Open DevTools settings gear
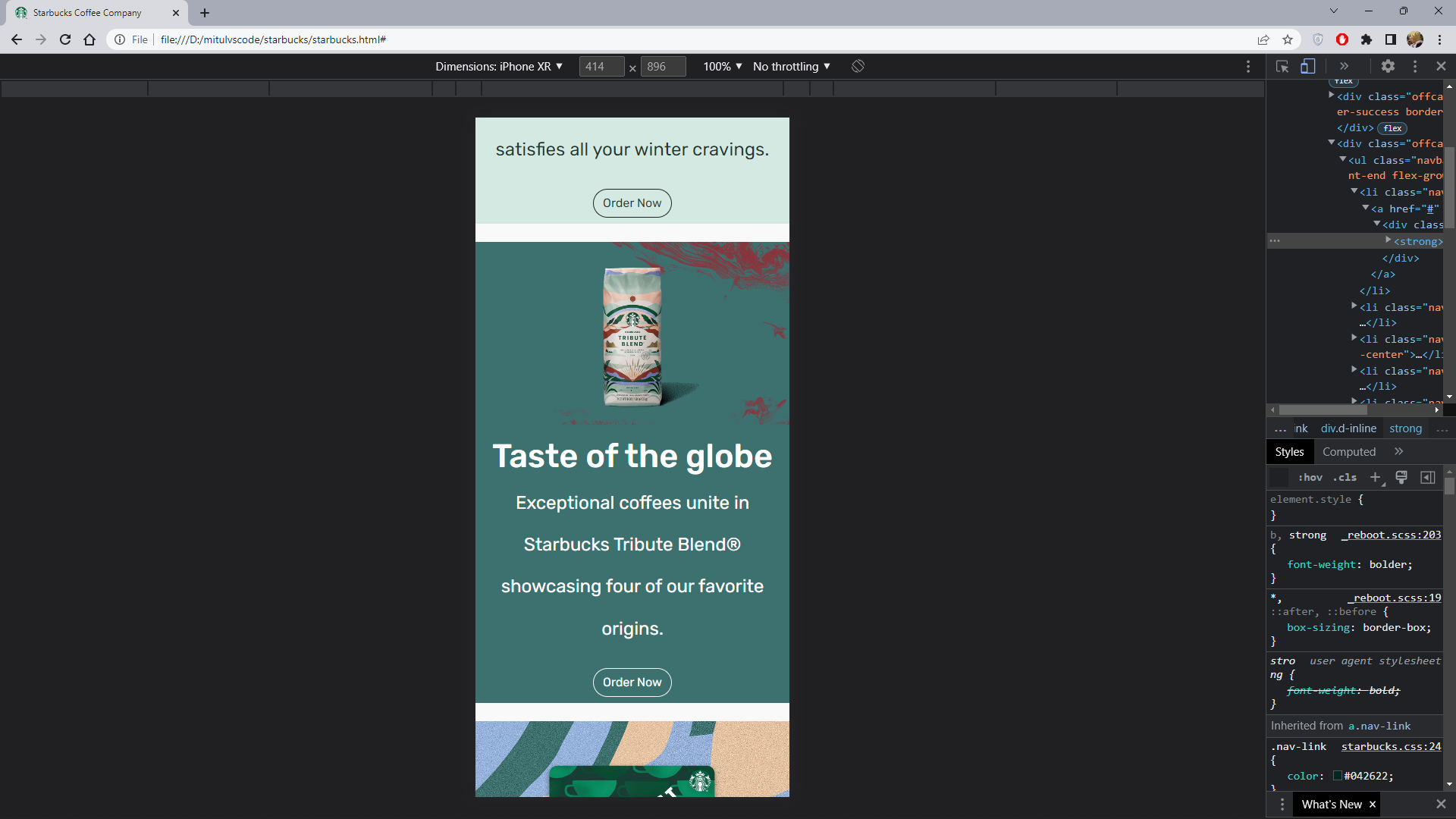Screen dimensions: 1456x819 pos(1389,66)
